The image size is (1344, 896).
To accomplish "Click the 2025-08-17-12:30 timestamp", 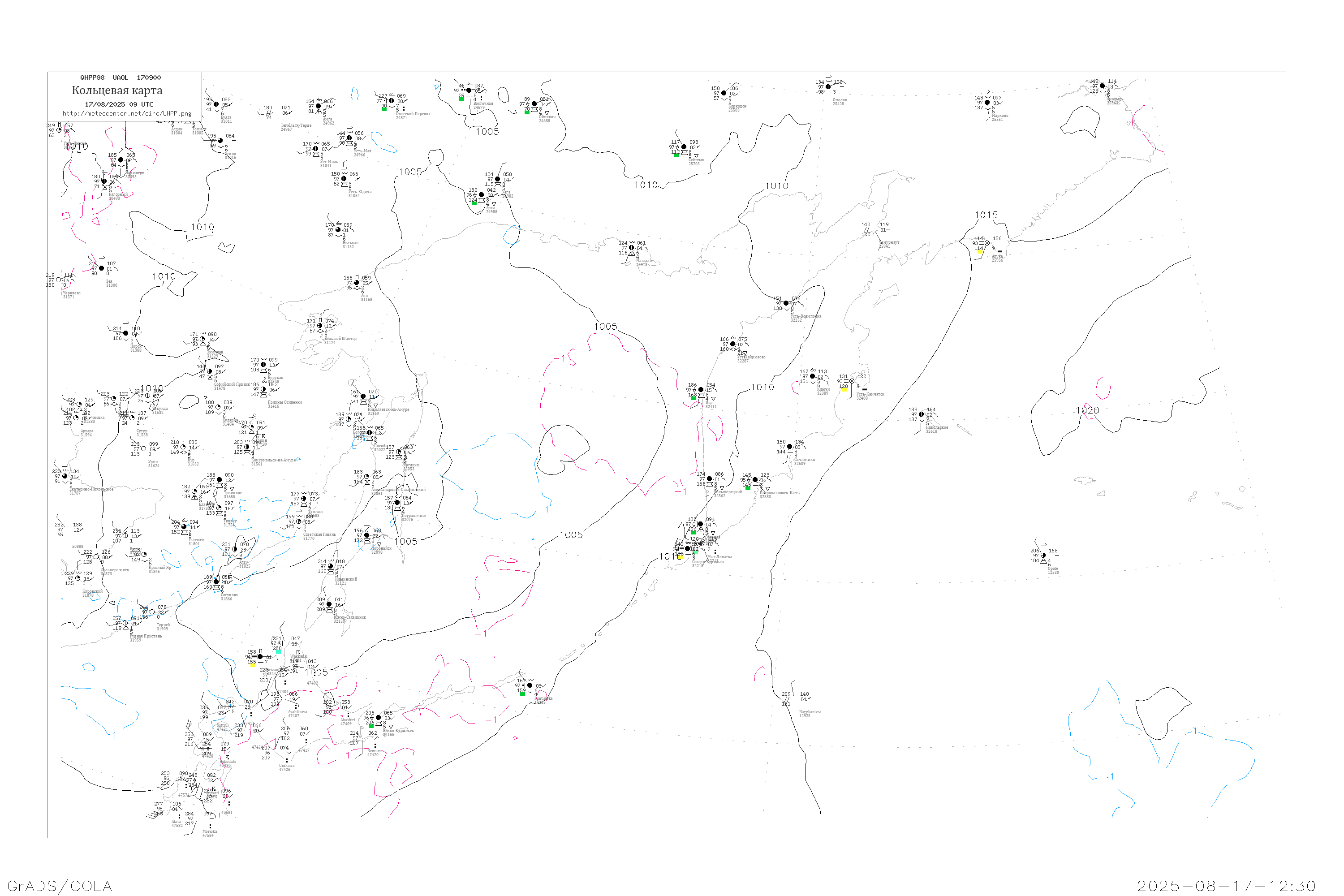I will click(x=1226, y=886).
